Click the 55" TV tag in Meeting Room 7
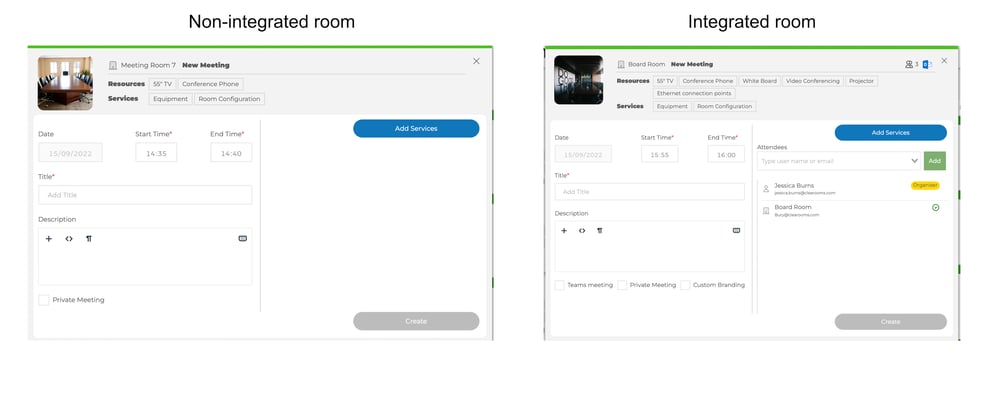 pyautogui.click(x=162, y=84)
